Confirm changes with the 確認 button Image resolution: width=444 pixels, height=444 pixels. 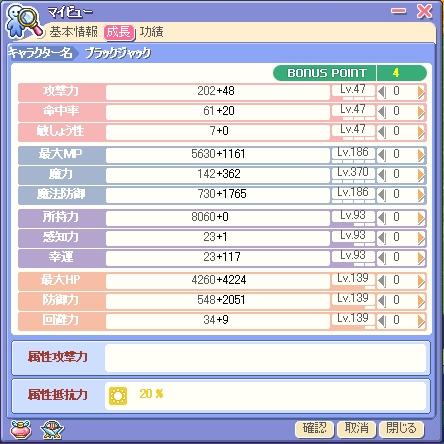click(314, 428)
